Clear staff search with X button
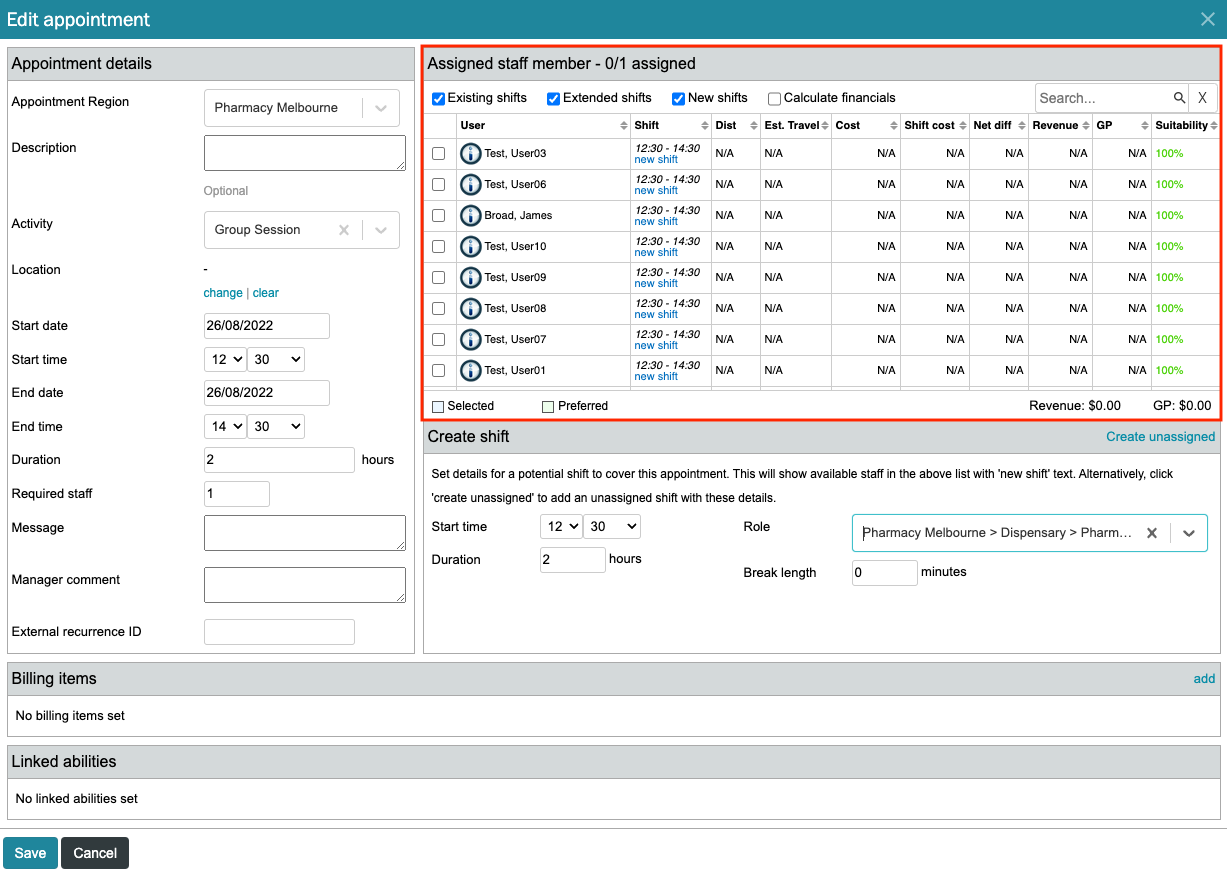The image size is (1227, 876). tap(1203, 98)
